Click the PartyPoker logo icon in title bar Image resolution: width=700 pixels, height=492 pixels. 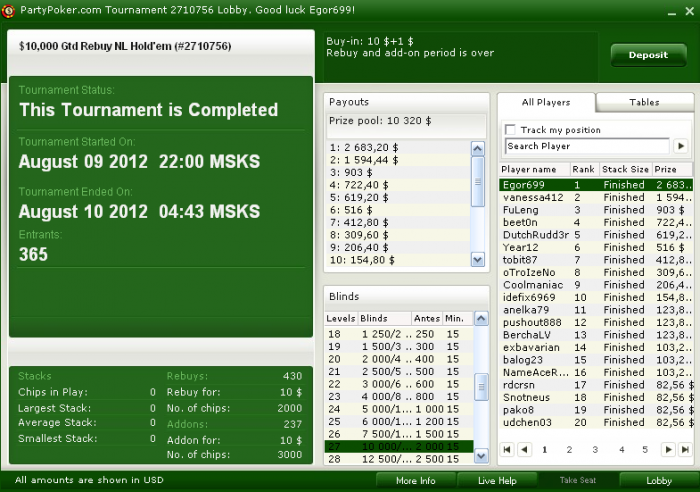(9, 9)
